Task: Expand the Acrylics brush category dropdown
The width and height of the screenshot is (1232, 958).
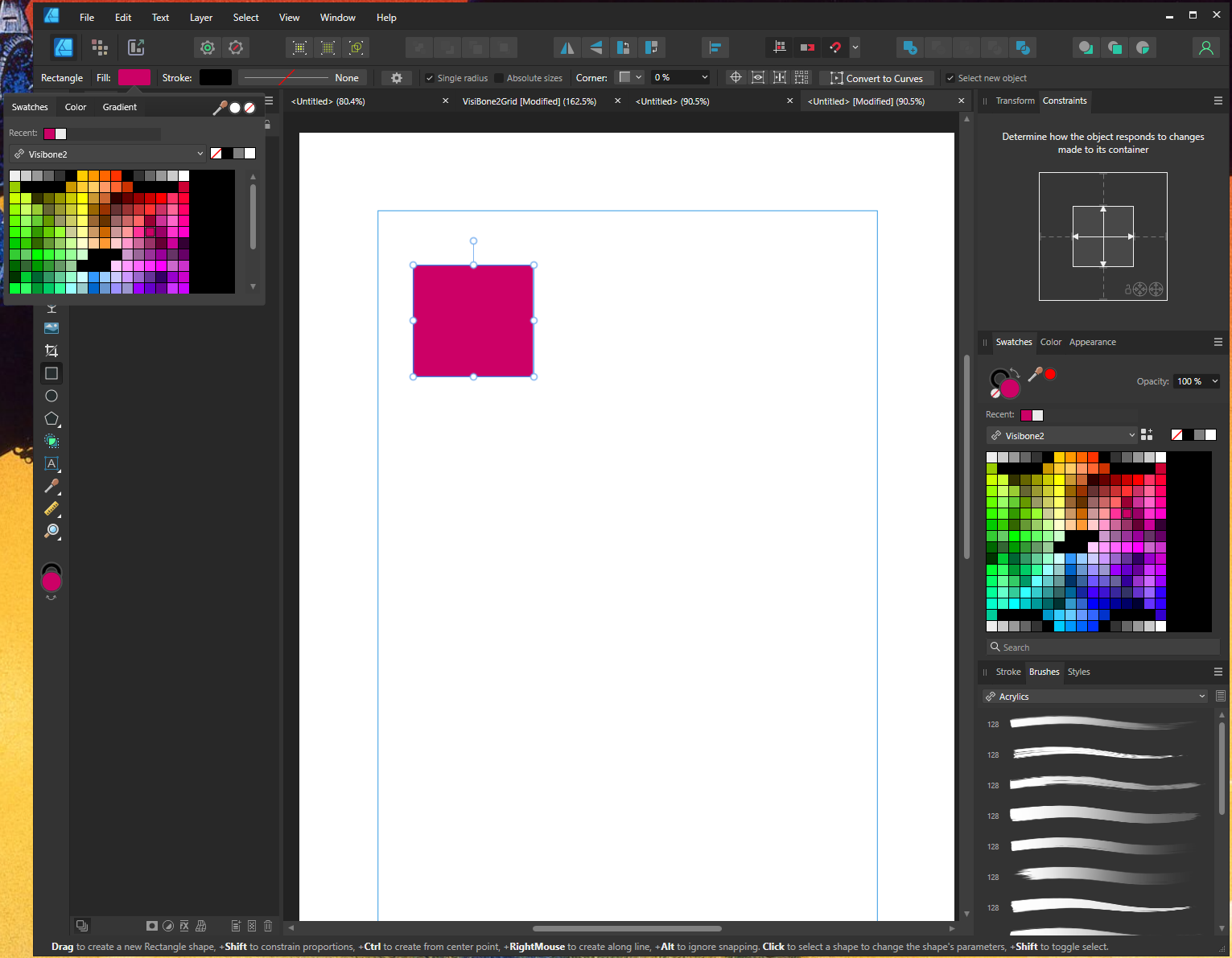Action: click(x=1096, y=697)
